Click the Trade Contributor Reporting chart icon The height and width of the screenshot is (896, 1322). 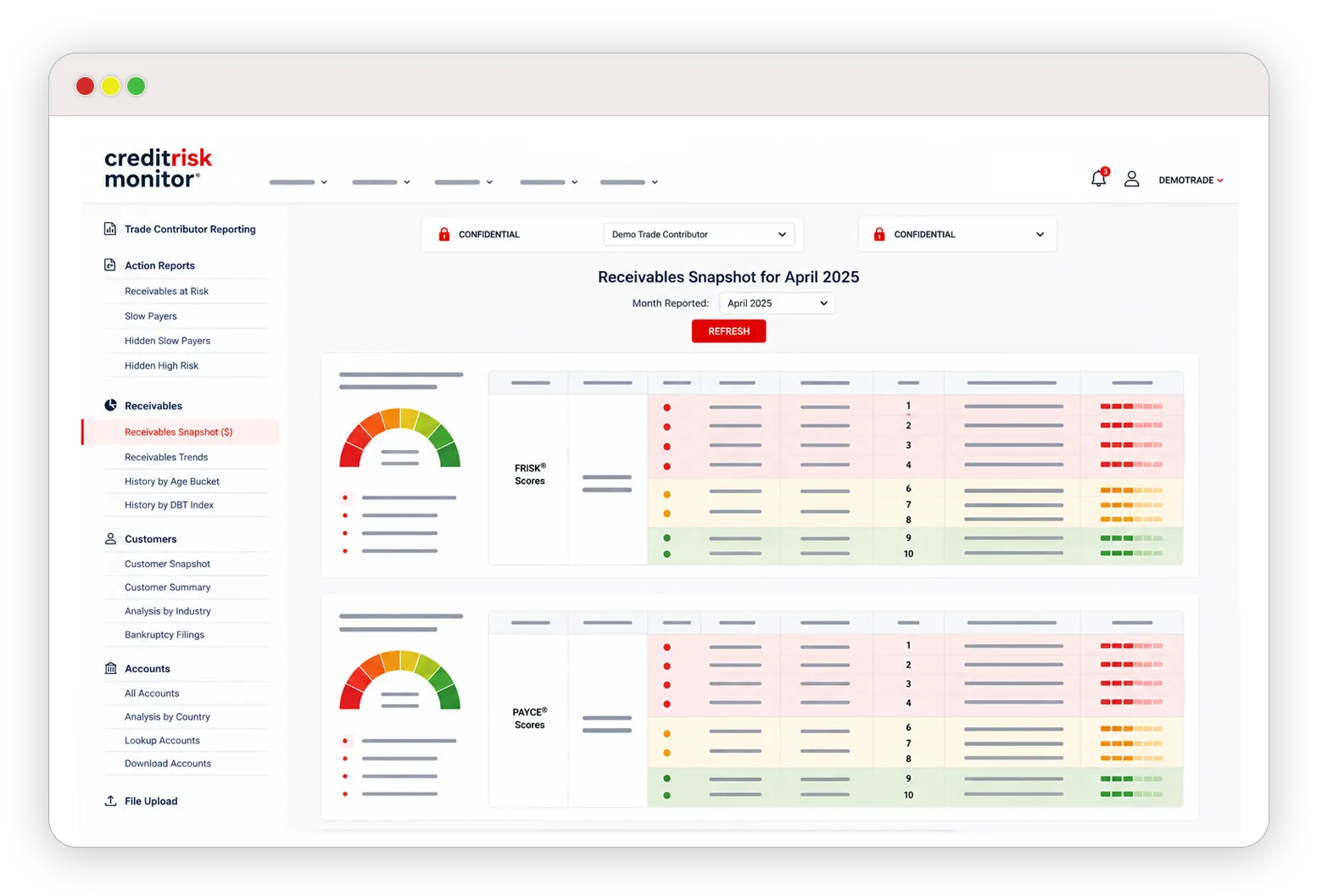(110, 229)
